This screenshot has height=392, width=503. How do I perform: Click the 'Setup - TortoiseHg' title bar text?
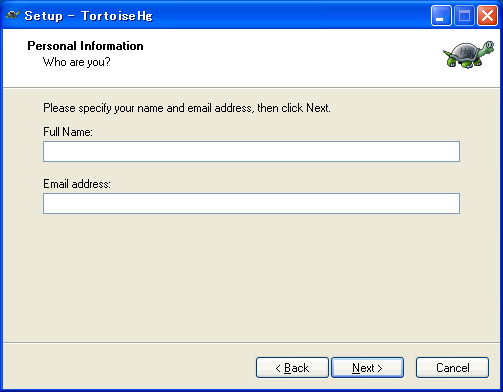pos(88,16)
